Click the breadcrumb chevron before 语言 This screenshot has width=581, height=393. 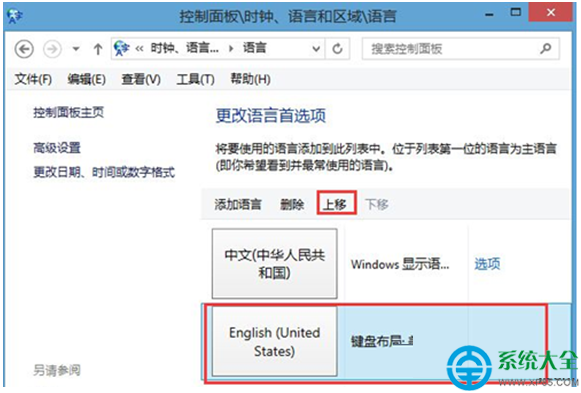231,49
